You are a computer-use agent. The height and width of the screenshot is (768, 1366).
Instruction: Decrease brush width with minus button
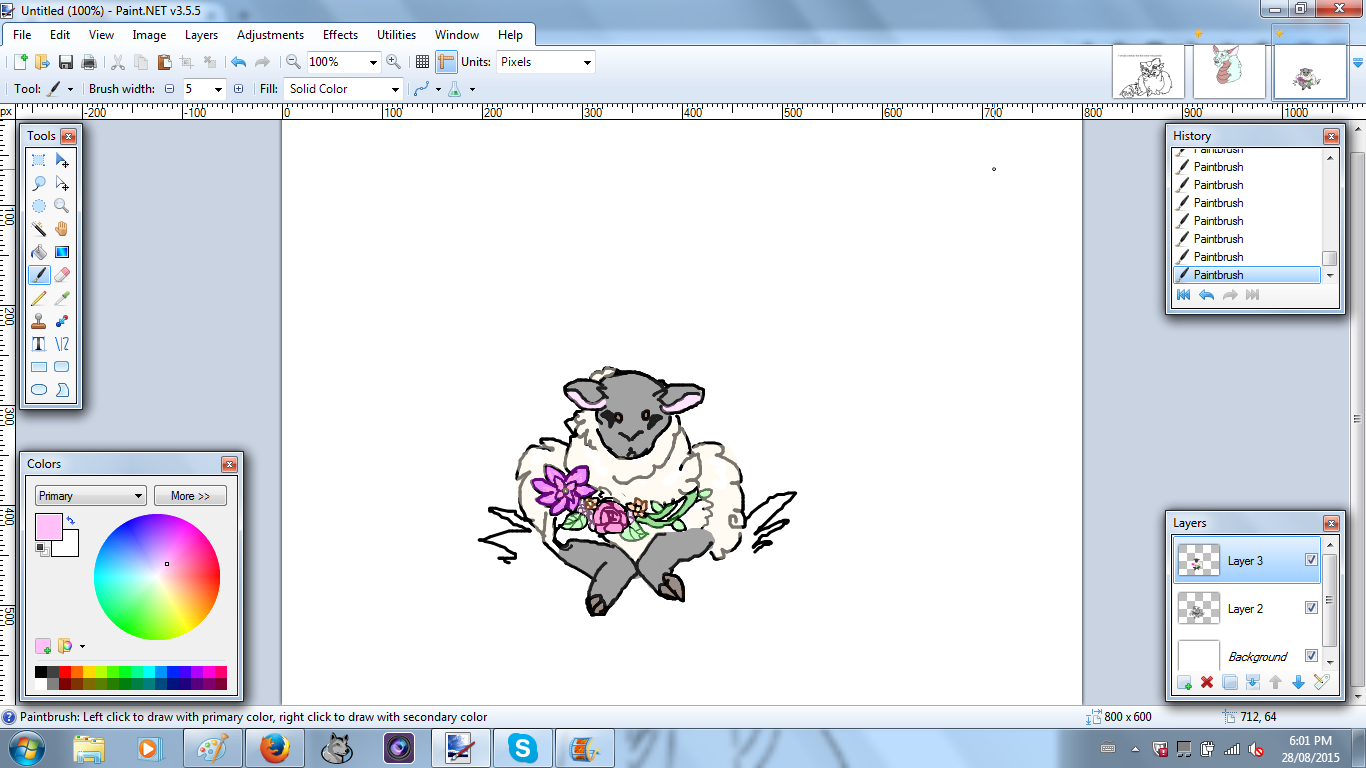(x=169, y=89)
